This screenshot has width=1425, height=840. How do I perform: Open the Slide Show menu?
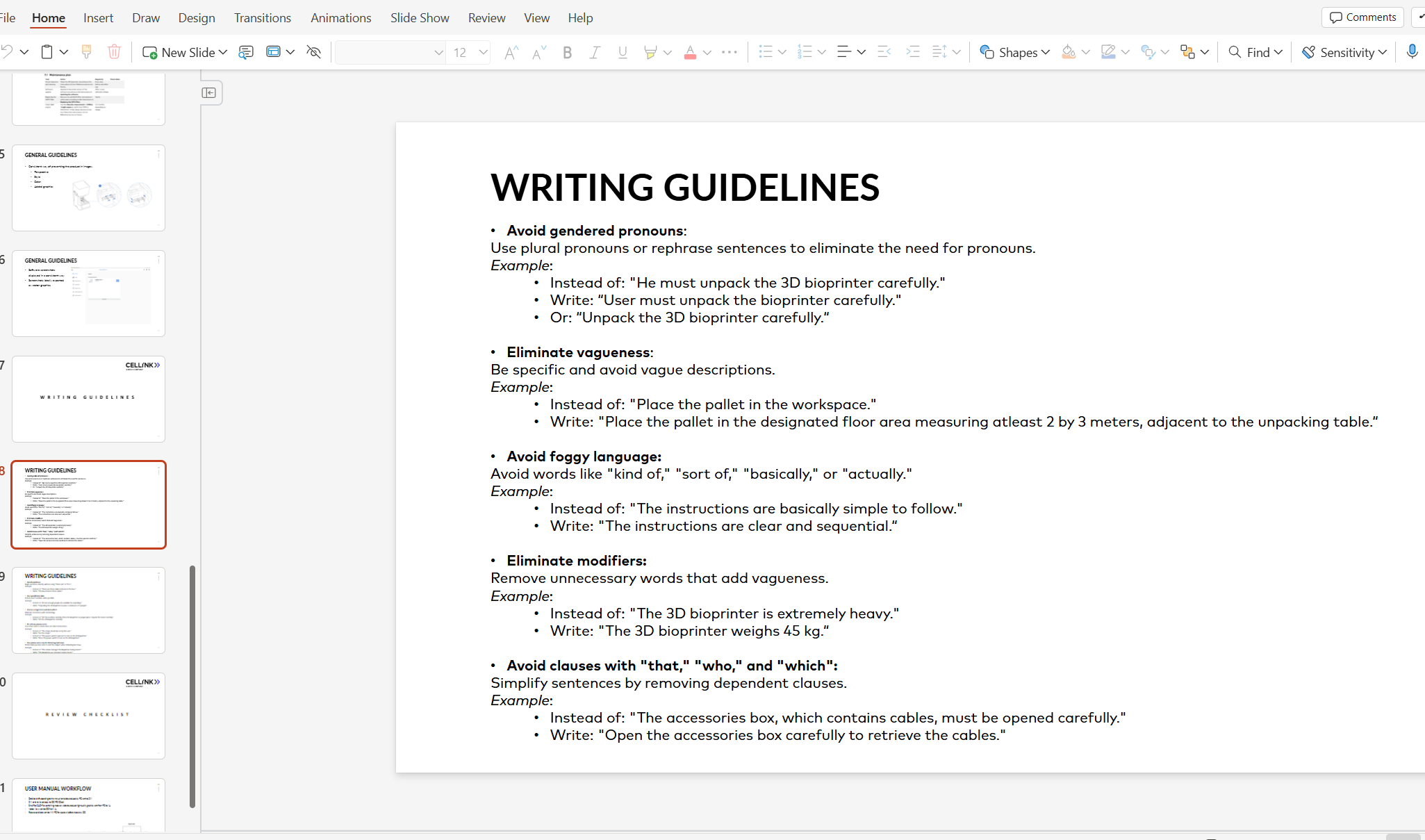[420, 17]
